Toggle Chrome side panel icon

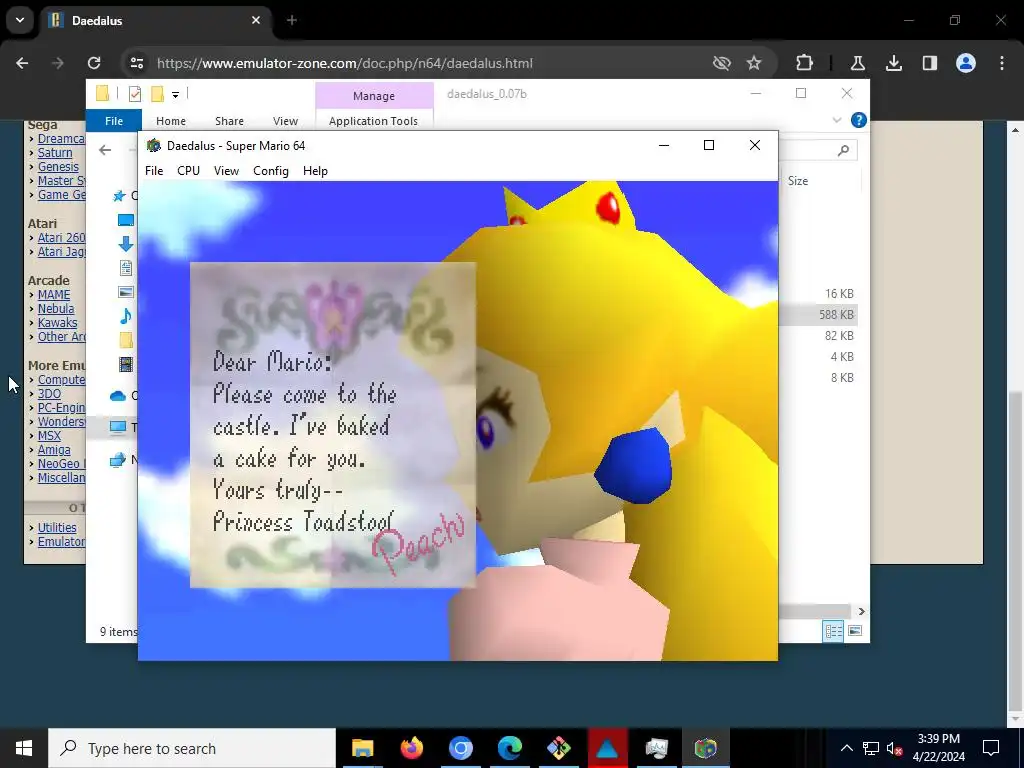[930, 63]
